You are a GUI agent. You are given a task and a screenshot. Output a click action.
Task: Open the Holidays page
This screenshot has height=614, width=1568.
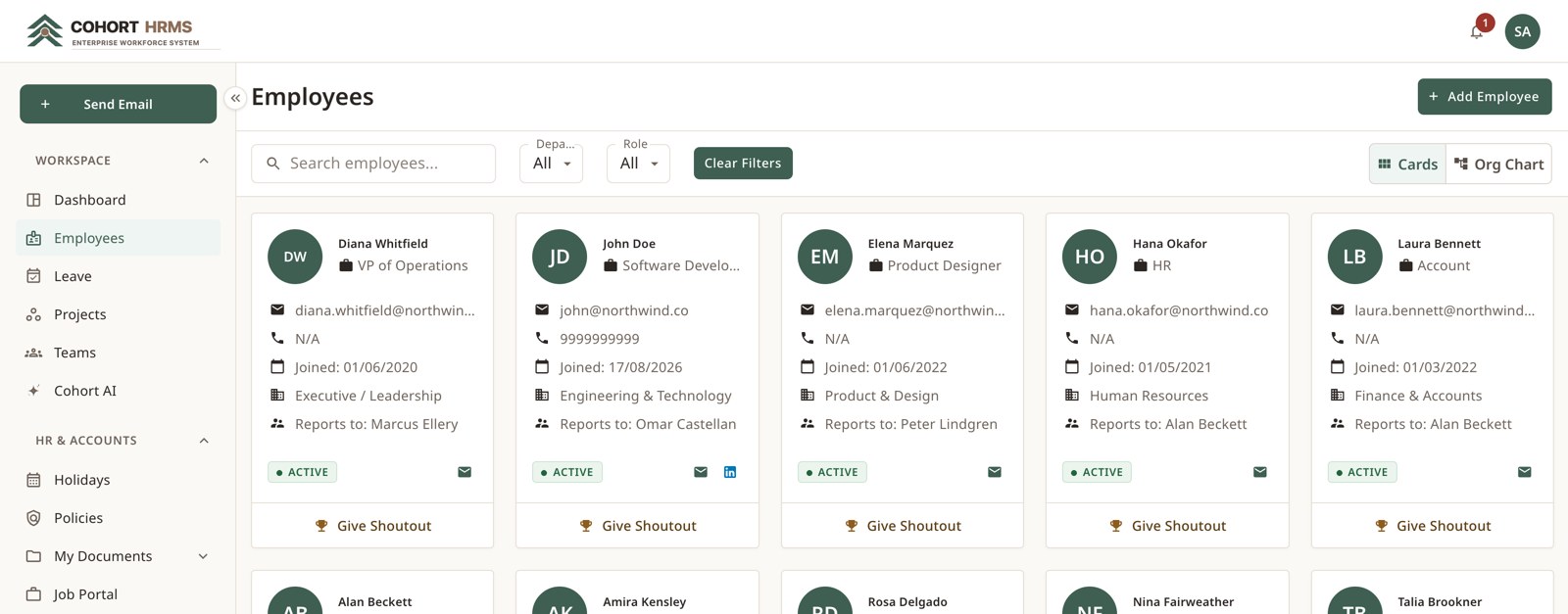pyautogui.click(x=118, y=480)
